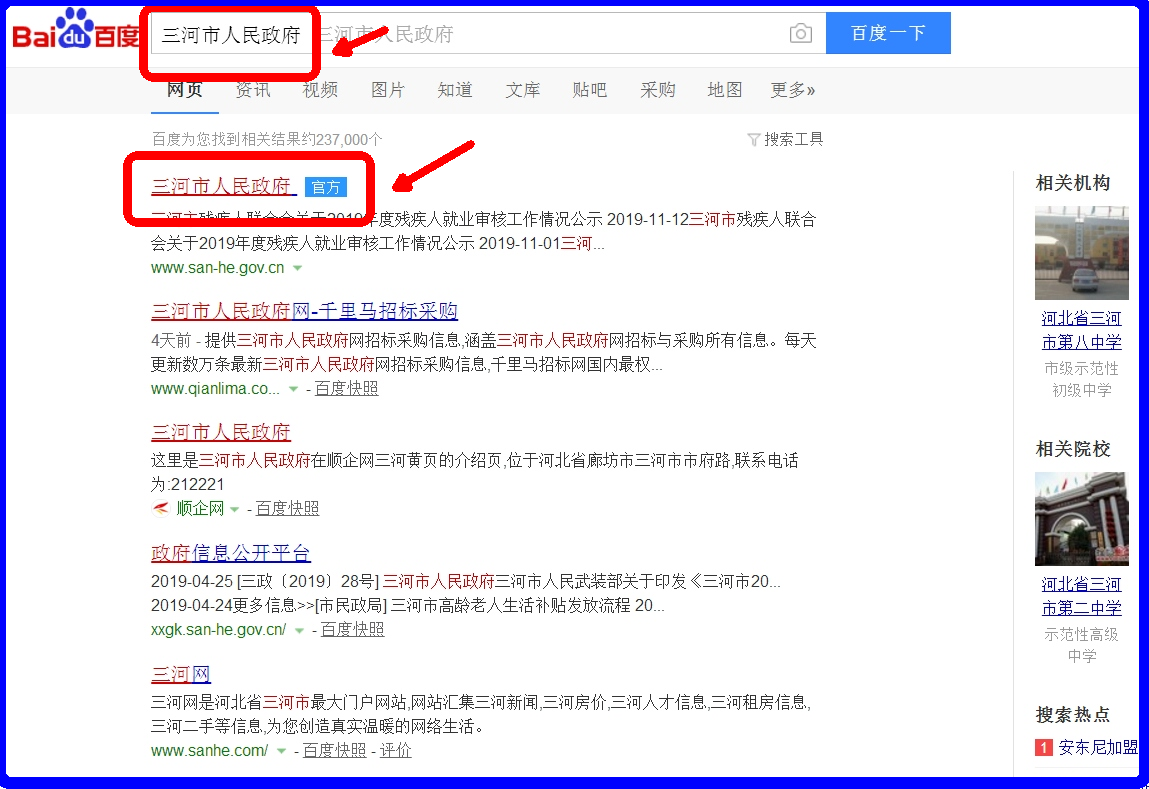Click the blue 官方 official badge
Viewport: 1149px width, 789px height.
[326, 187]
